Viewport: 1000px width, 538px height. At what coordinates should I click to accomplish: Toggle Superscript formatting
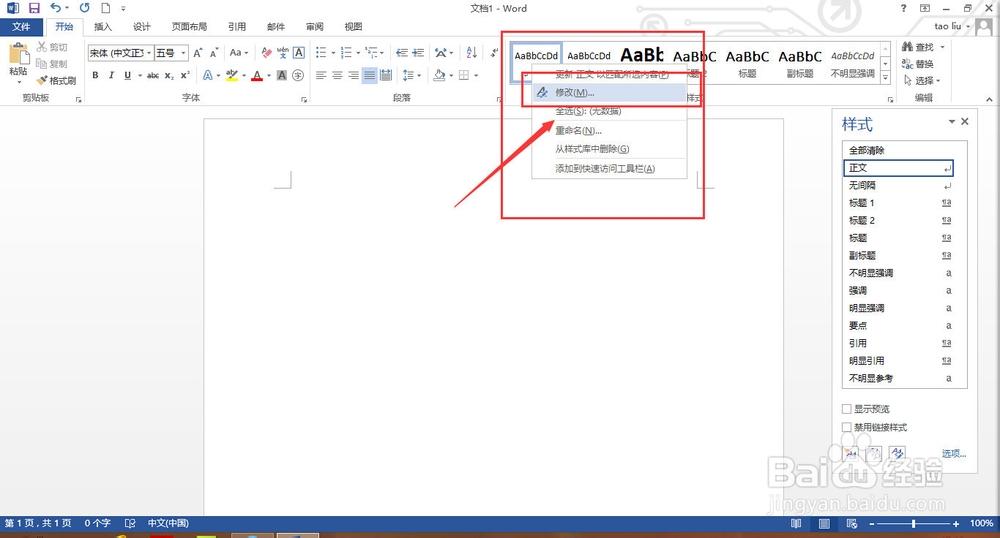[x=185, y=75]
